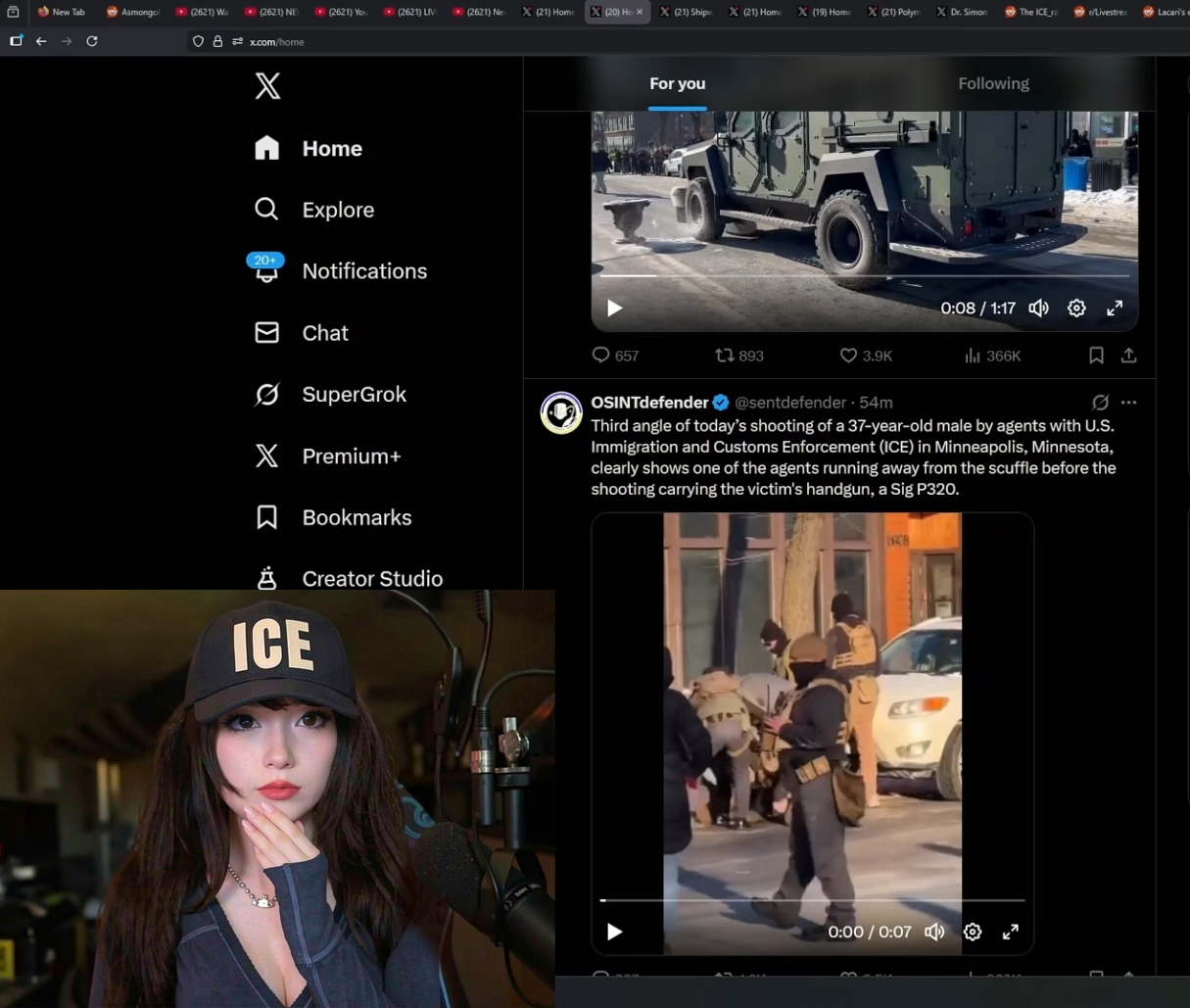Open the Home feed from the sidebar
This screenshot has width=1190, height=1008.
coord(308,148)
